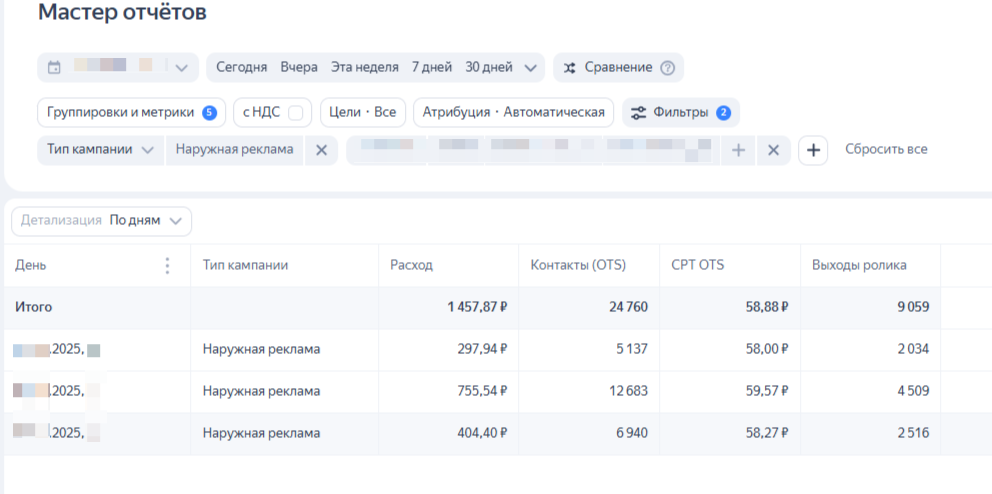Click Сбросить все to reset filters

pos(886,150)
